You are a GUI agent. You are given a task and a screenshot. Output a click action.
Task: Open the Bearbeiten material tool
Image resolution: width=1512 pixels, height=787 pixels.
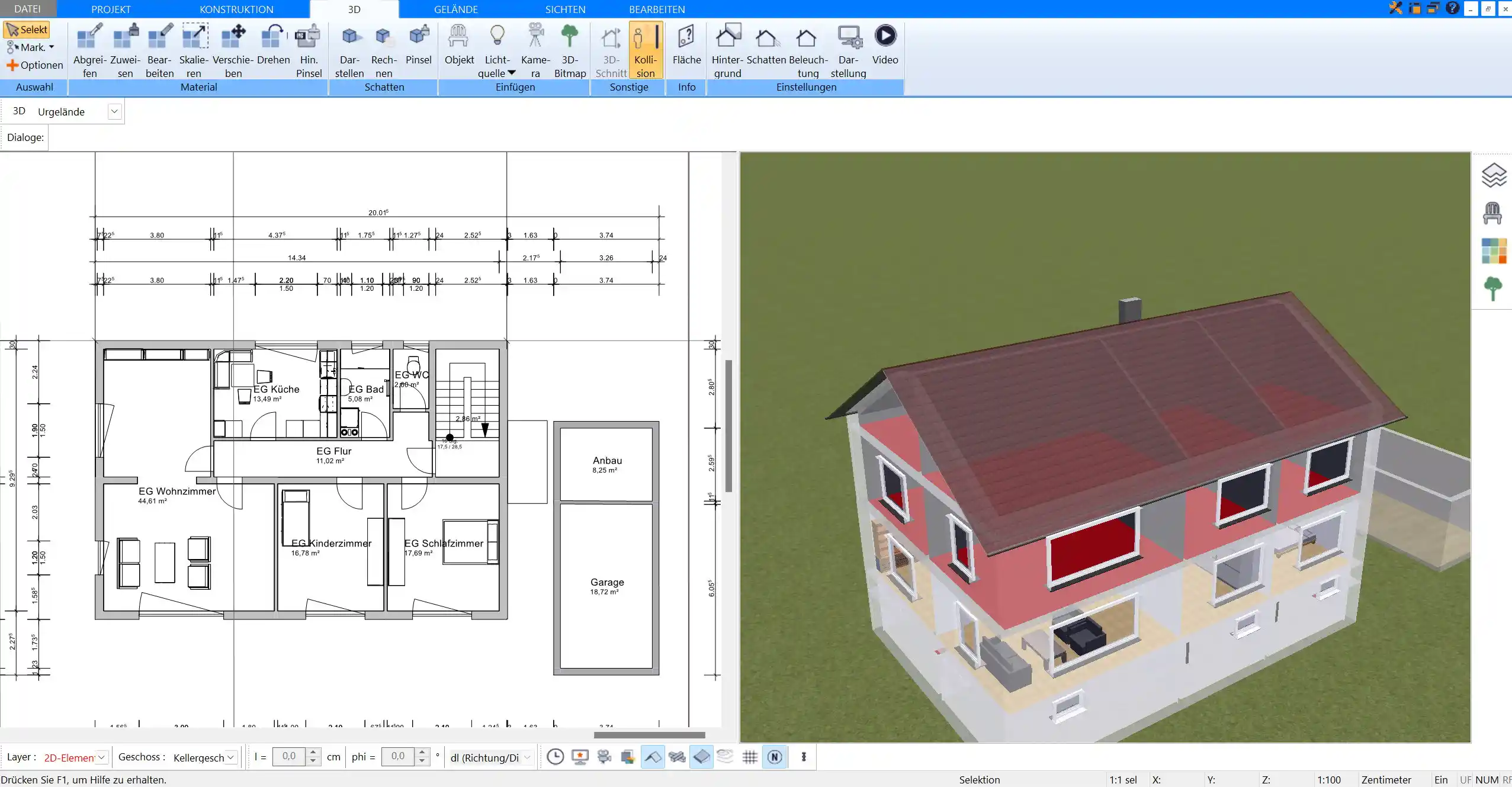pos(160,50)
